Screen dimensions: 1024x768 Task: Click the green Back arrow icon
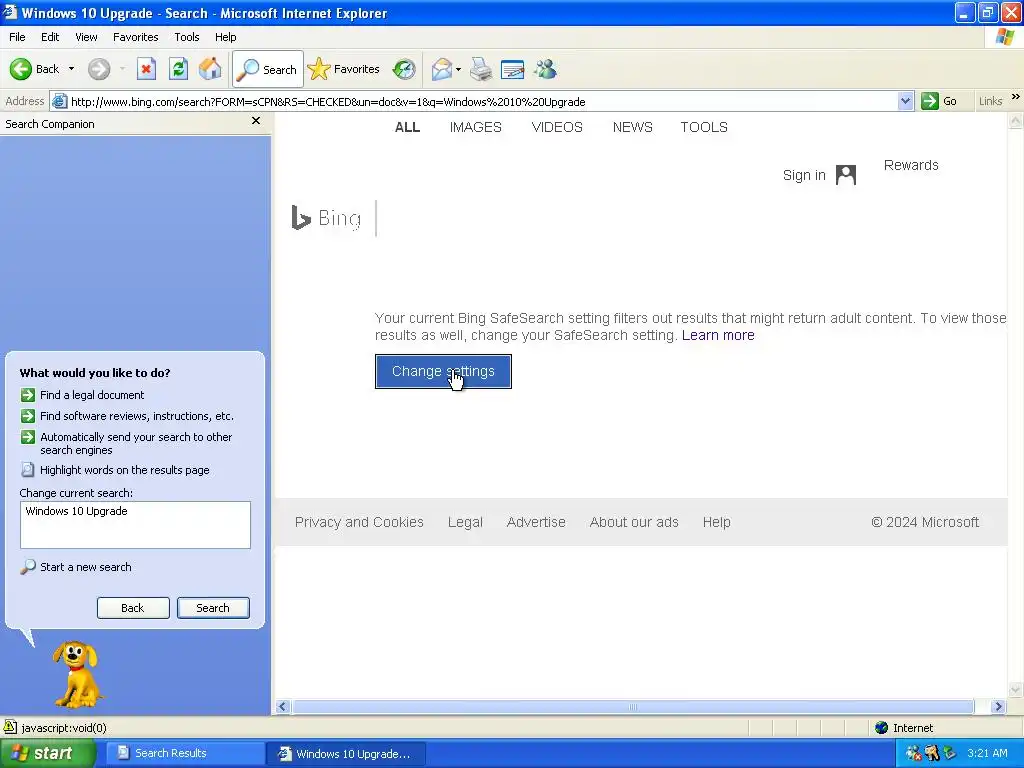21,69
